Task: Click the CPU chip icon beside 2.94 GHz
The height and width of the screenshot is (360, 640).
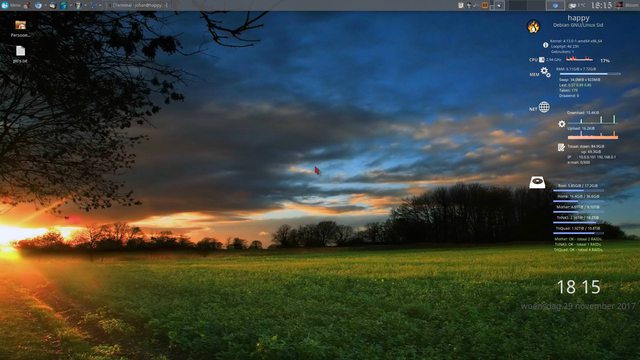Action: coord(542,60)
